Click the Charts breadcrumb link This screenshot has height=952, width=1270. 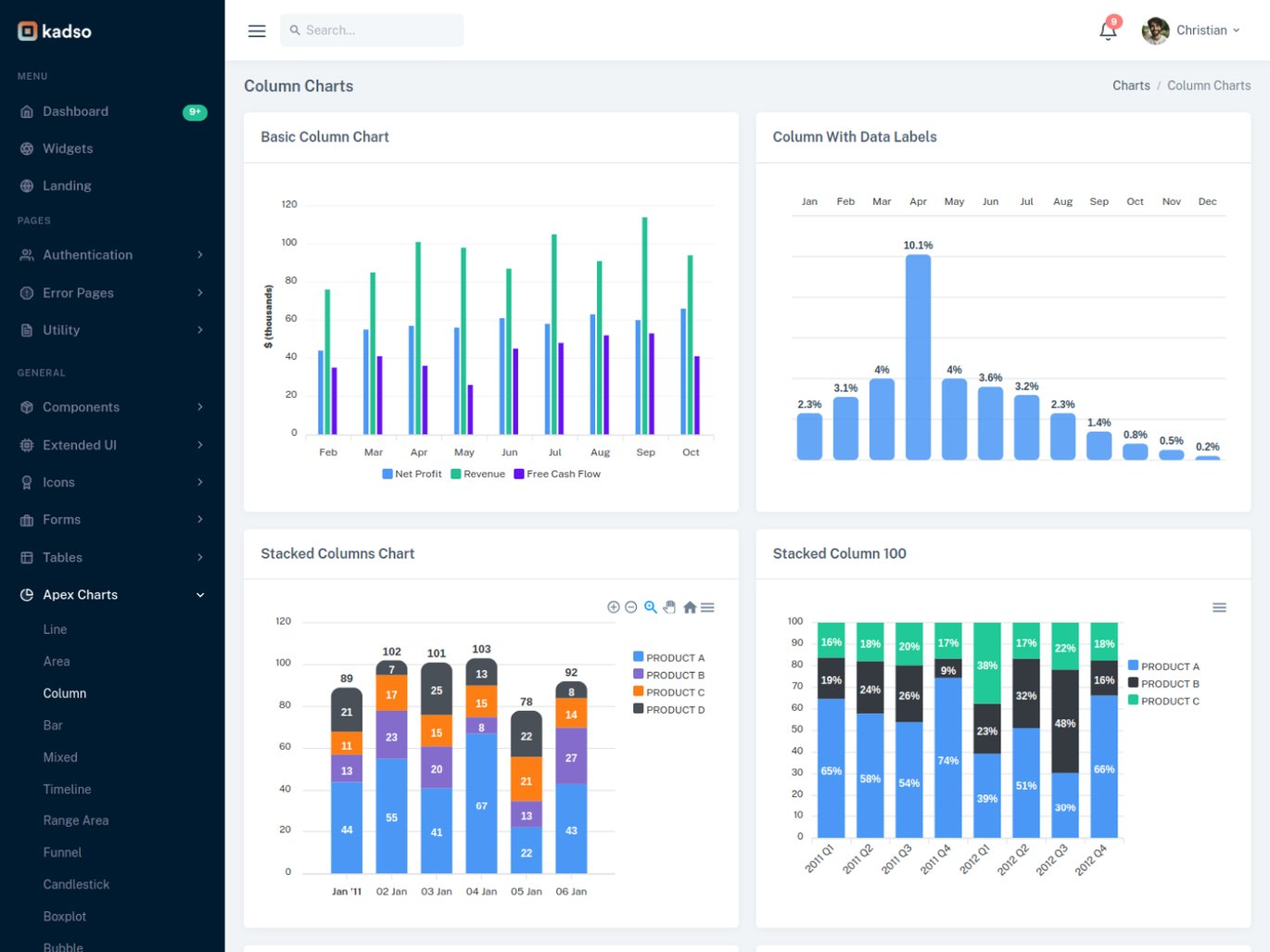[1131, 85]
